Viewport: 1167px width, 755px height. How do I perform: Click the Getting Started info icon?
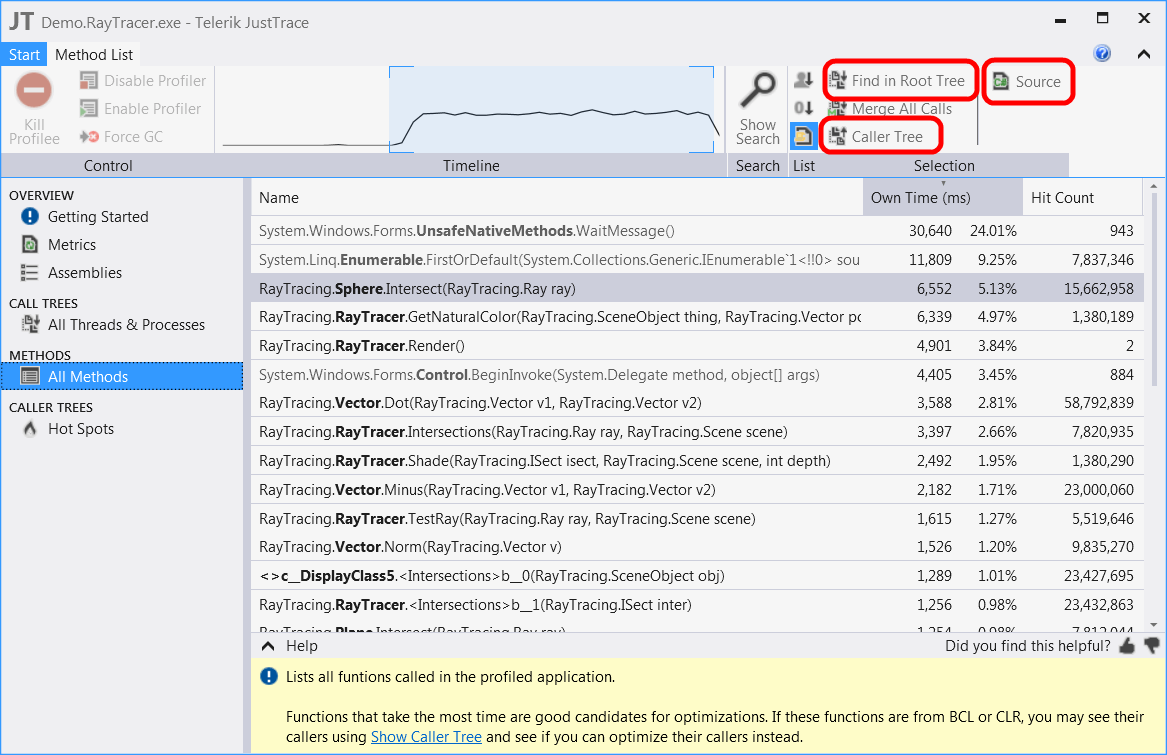tap(30, 217)
